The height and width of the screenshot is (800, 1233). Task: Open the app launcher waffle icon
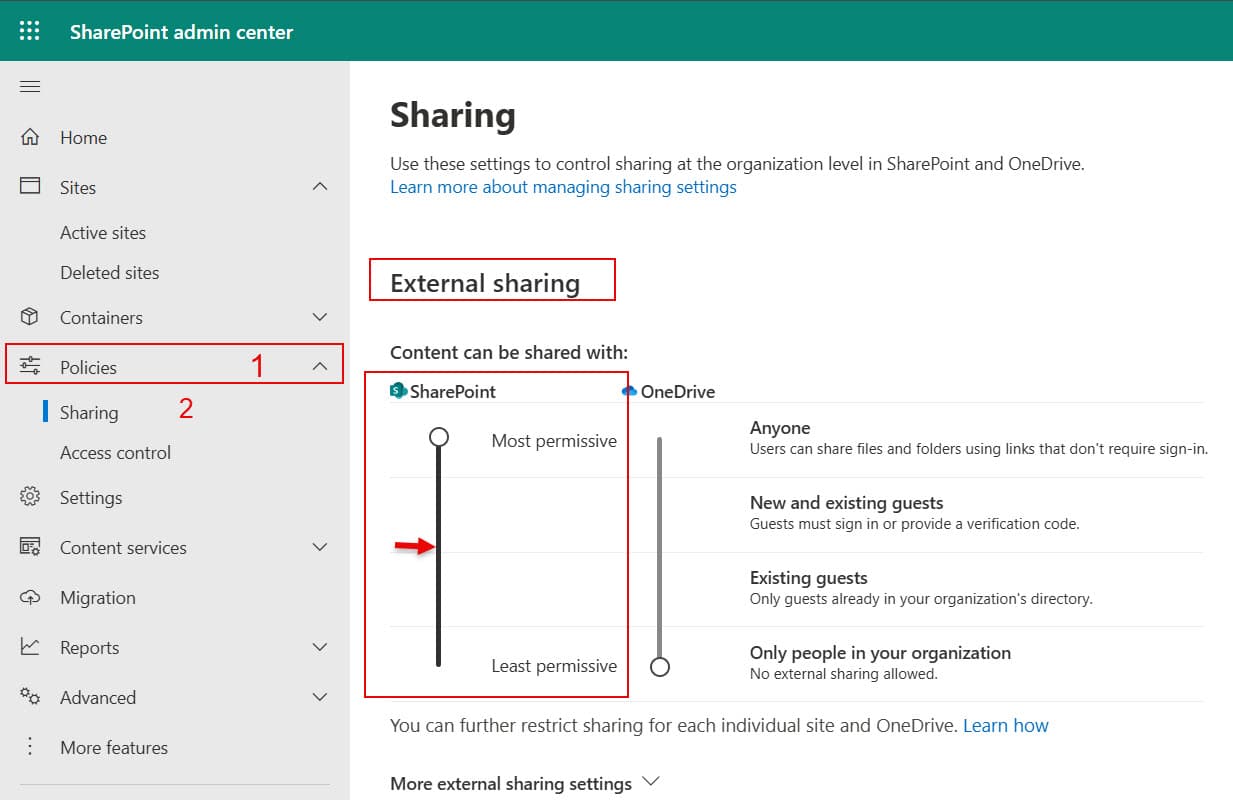tap(30, 31)
